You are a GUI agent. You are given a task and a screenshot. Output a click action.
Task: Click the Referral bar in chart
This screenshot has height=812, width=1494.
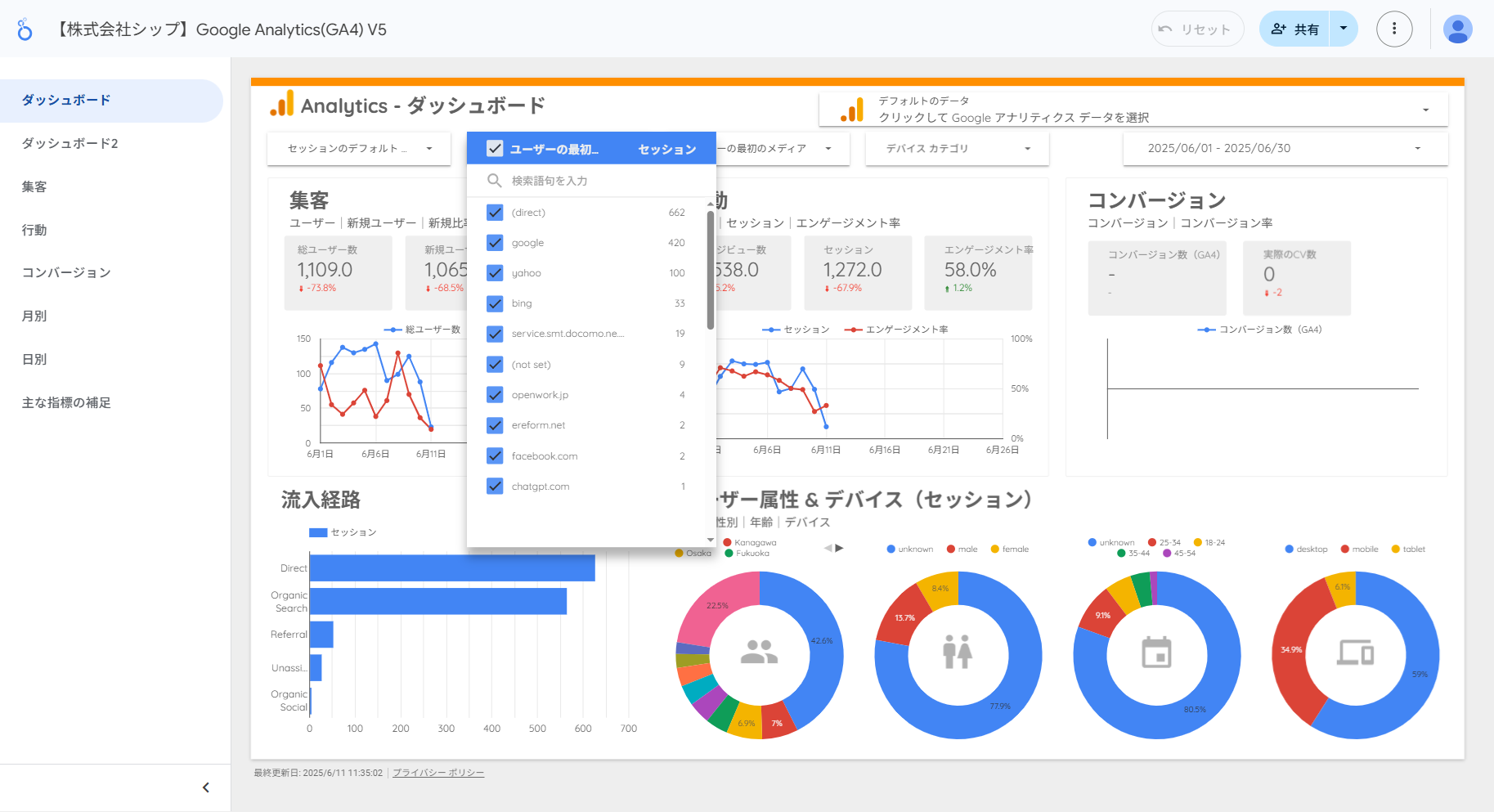coord(321,635)
